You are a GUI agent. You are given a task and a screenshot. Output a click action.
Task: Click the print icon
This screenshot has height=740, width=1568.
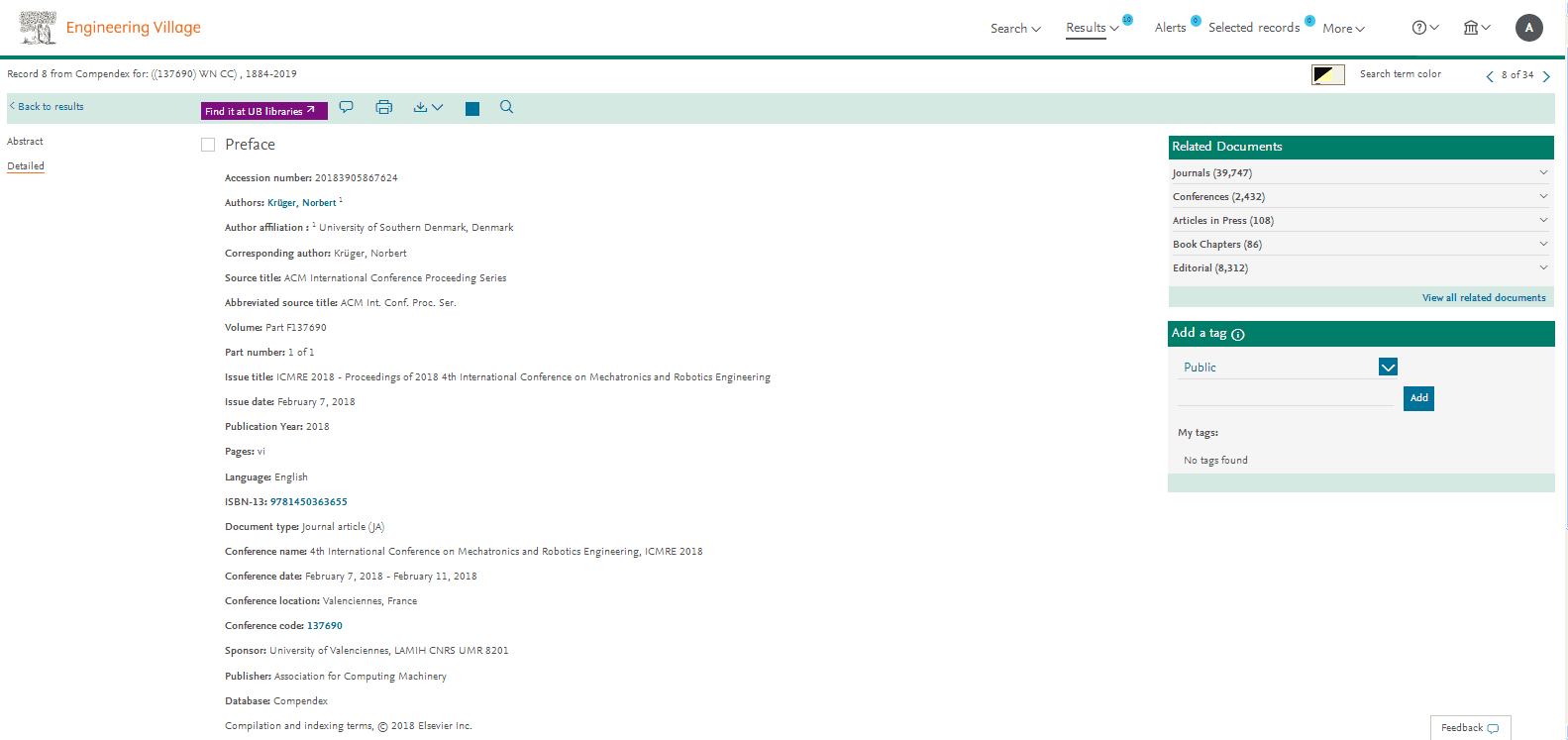(384, 107)
